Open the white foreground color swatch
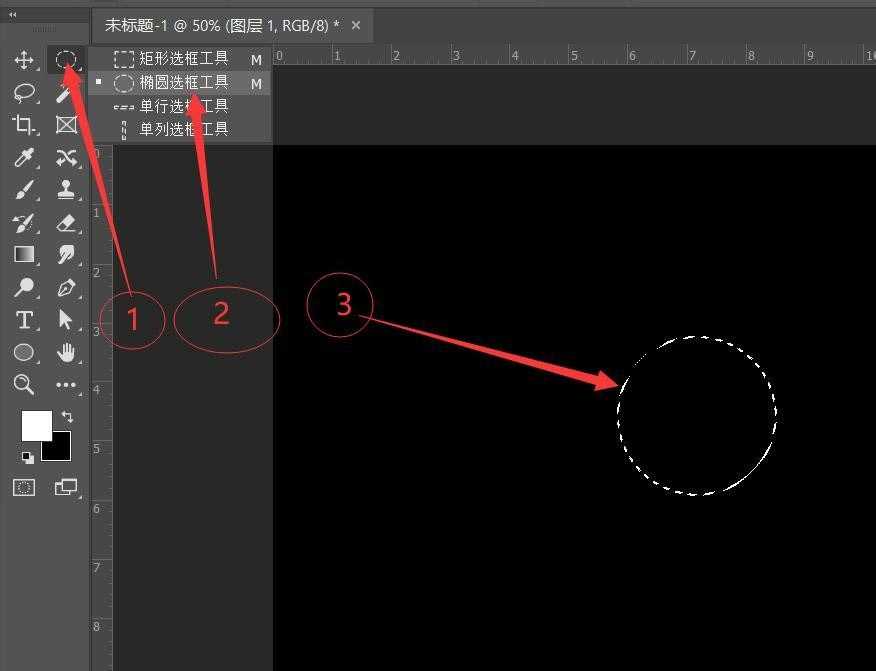The width and height of the screenshot is (876, 671). click(x=35, y=425)
